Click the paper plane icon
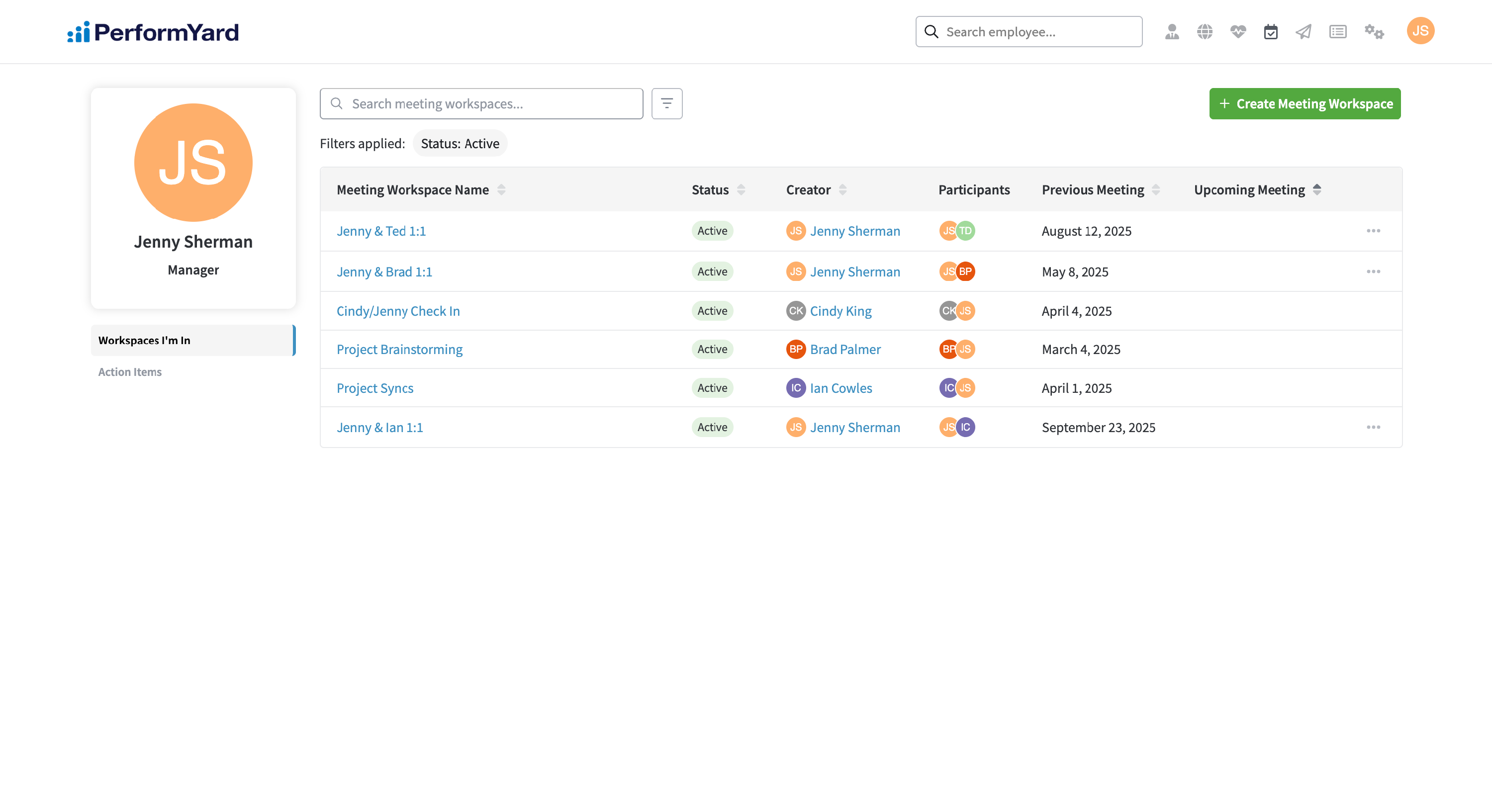1492x812 pixels. pos(1303,32)
